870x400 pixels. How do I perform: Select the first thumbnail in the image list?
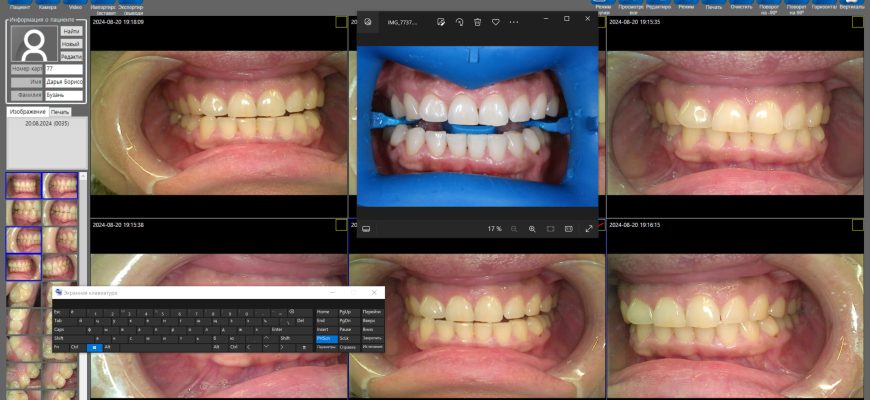[24, 185]
